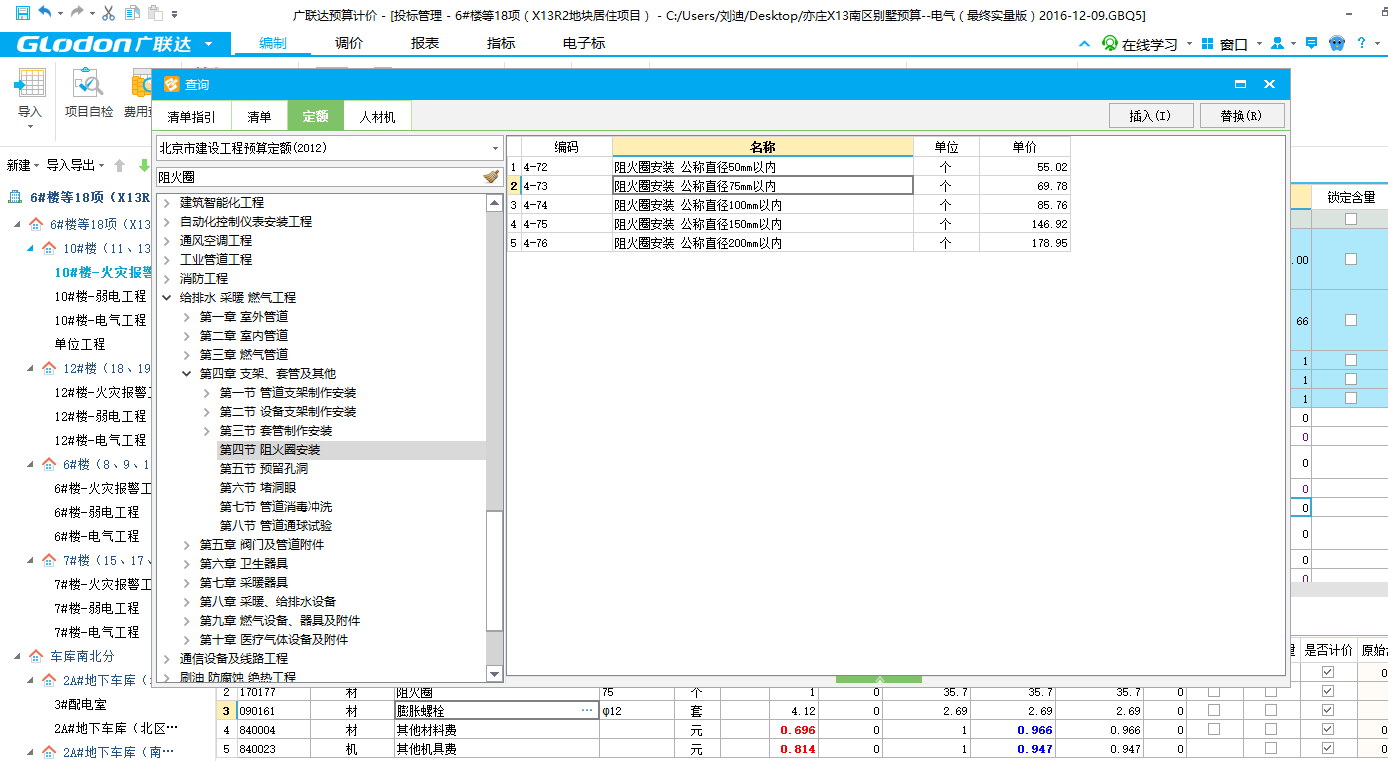This screenshot has width=1388, height=761.
Task: Click the Paste clipboard icon
Action: (x=154, y=14)
